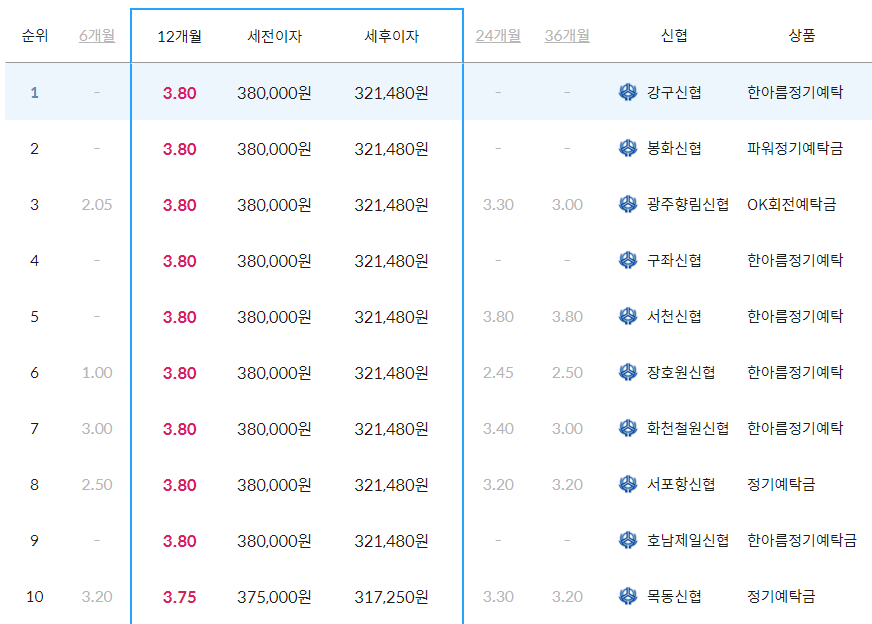Select product 한아름정기예탁금 of 호남제일신협
This screenshot has height=624, width=872.
pos(801,541)
